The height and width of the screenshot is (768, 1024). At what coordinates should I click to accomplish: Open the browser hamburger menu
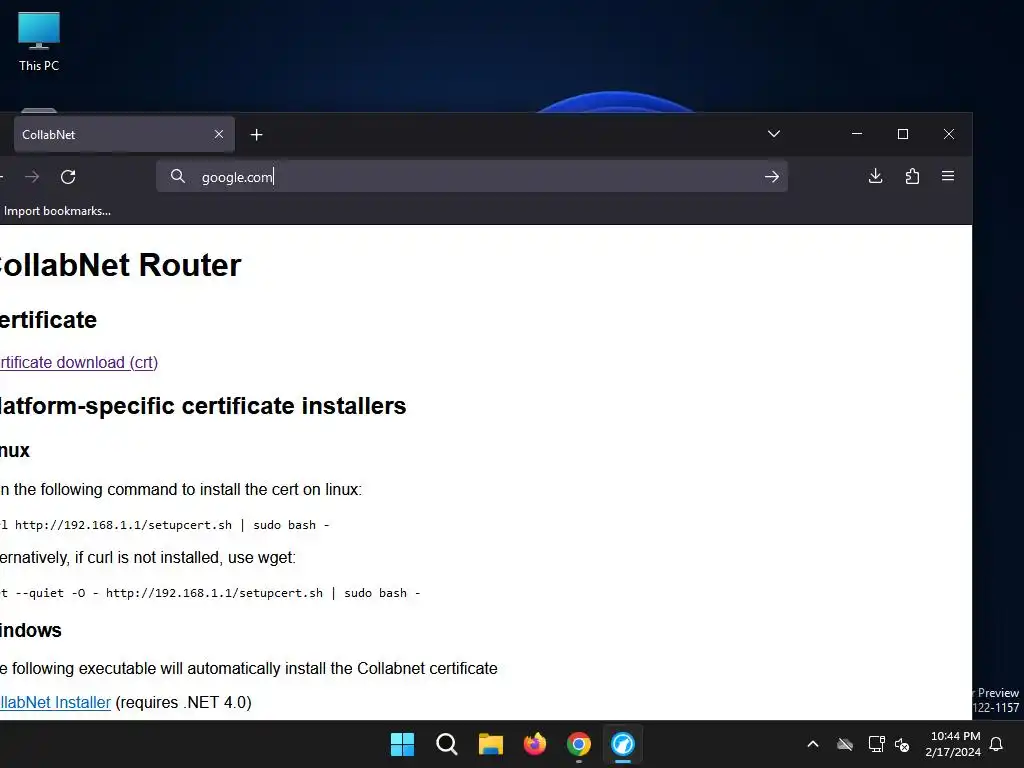[x=948, y=176]
